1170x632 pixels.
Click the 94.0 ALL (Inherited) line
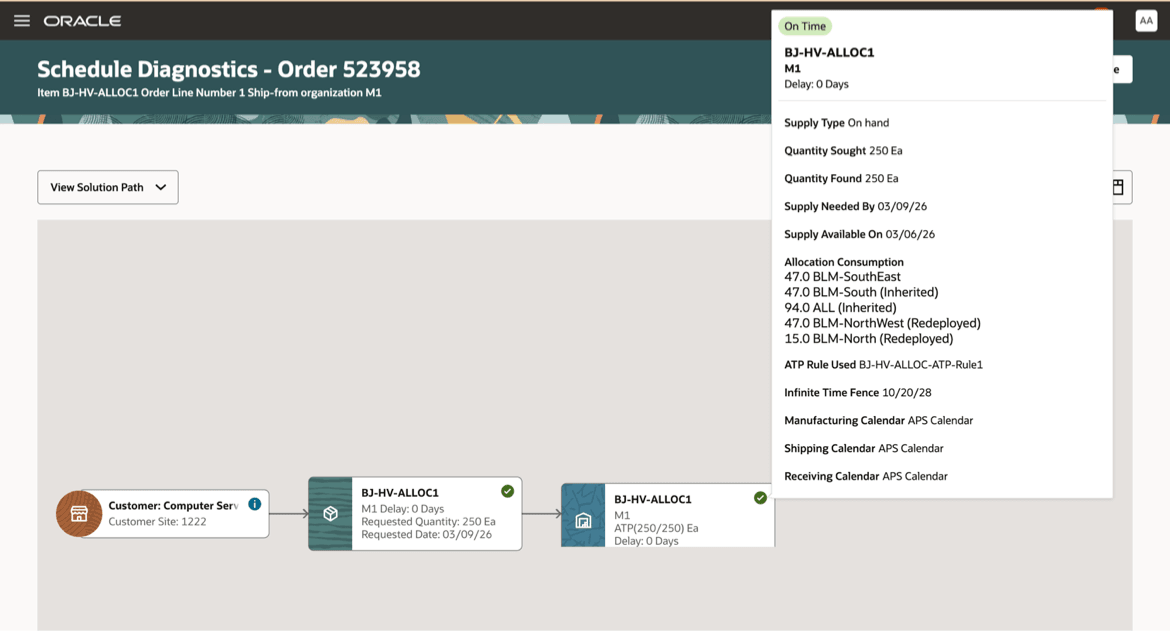840,307
